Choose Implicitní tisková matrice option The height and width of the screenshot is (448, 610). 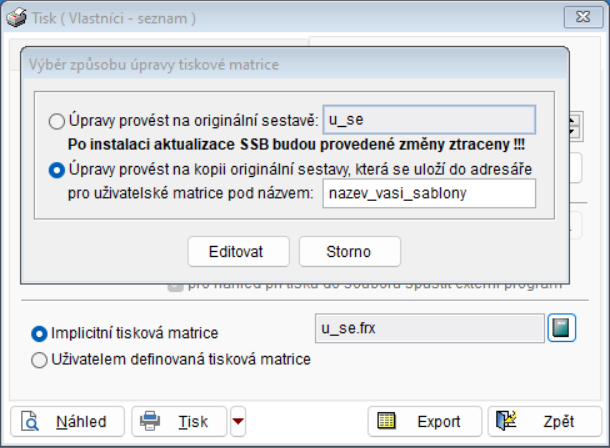tap(40, 333)
